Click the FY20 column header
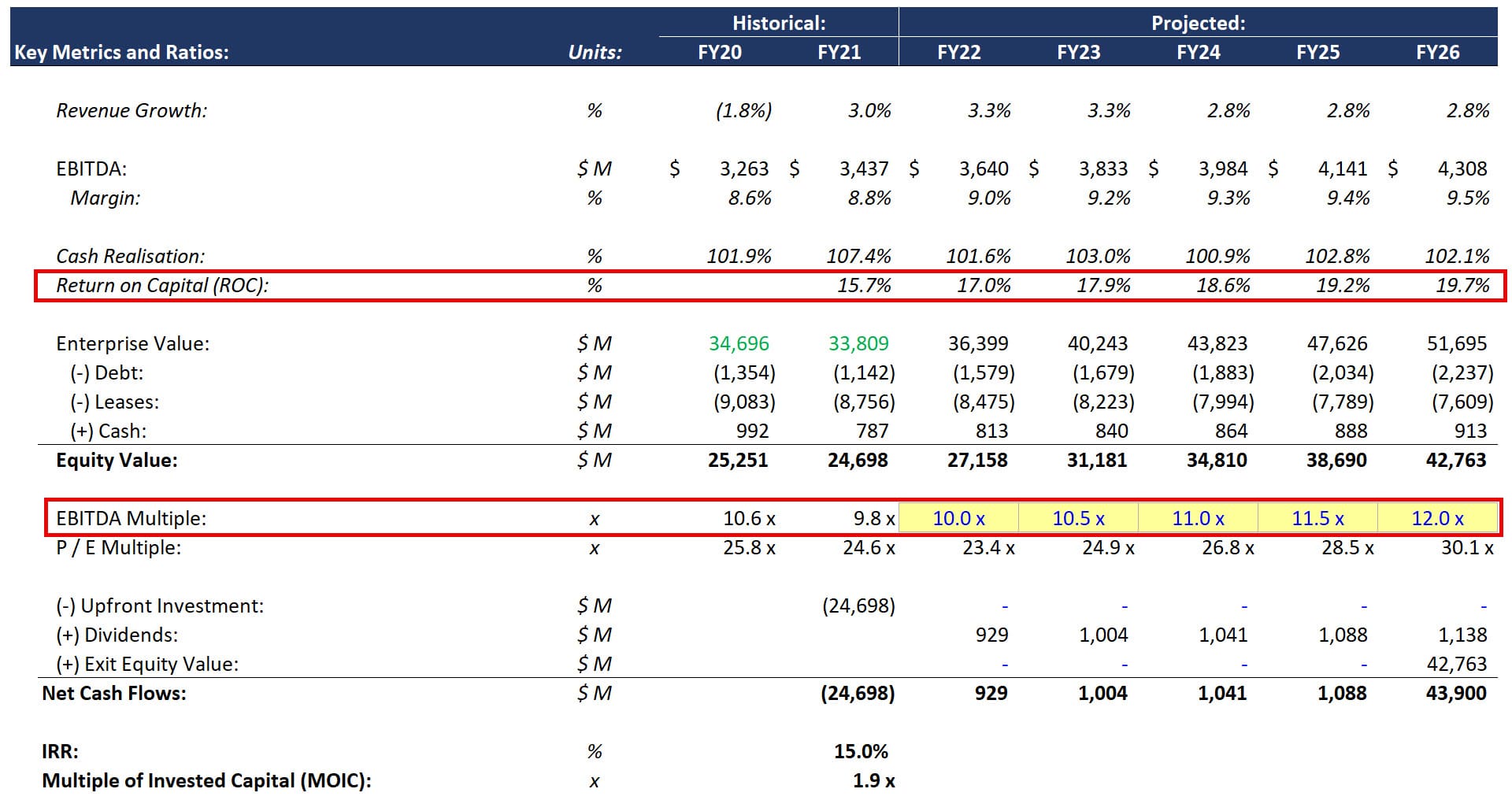Viewport: 1512px width, 800px height. click(x=722, y=52)
